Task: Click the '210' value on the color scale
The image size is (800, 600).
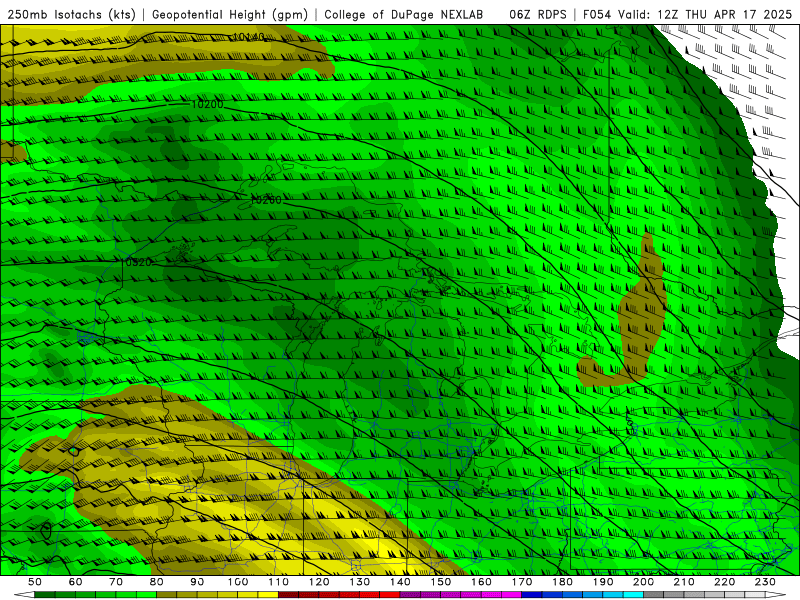Action: [684, 582]
